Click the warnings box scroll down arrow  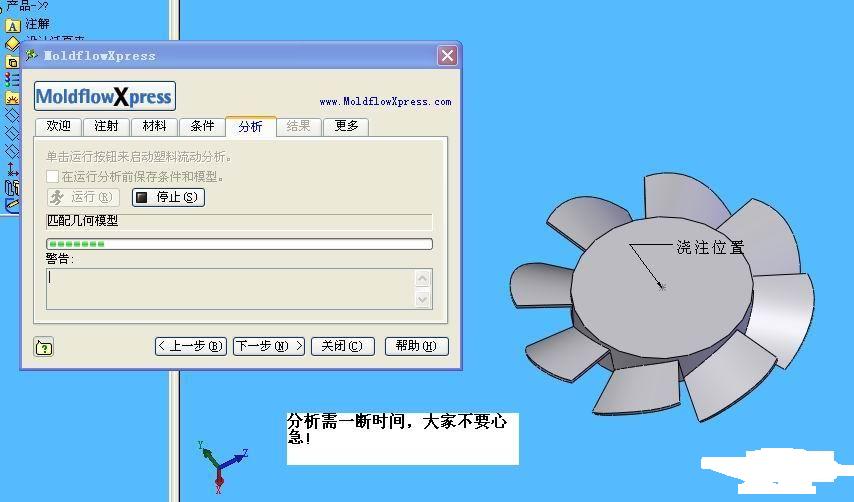(423, 299)
